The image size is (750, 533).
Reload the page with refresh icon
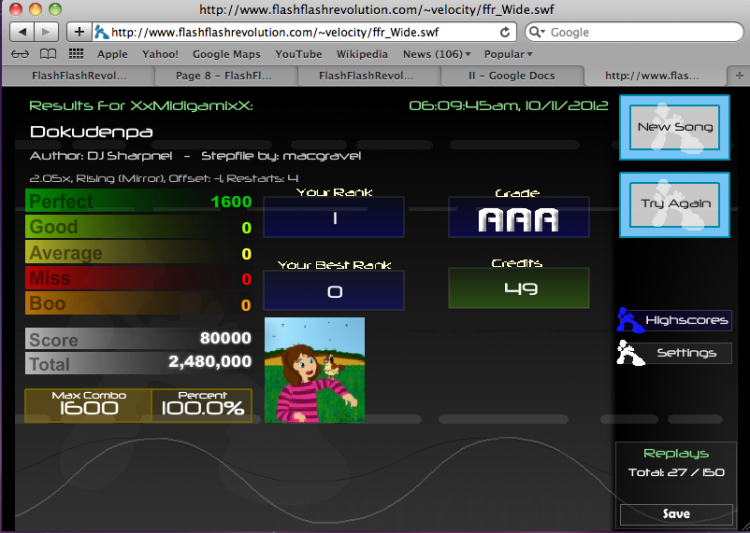505,32
